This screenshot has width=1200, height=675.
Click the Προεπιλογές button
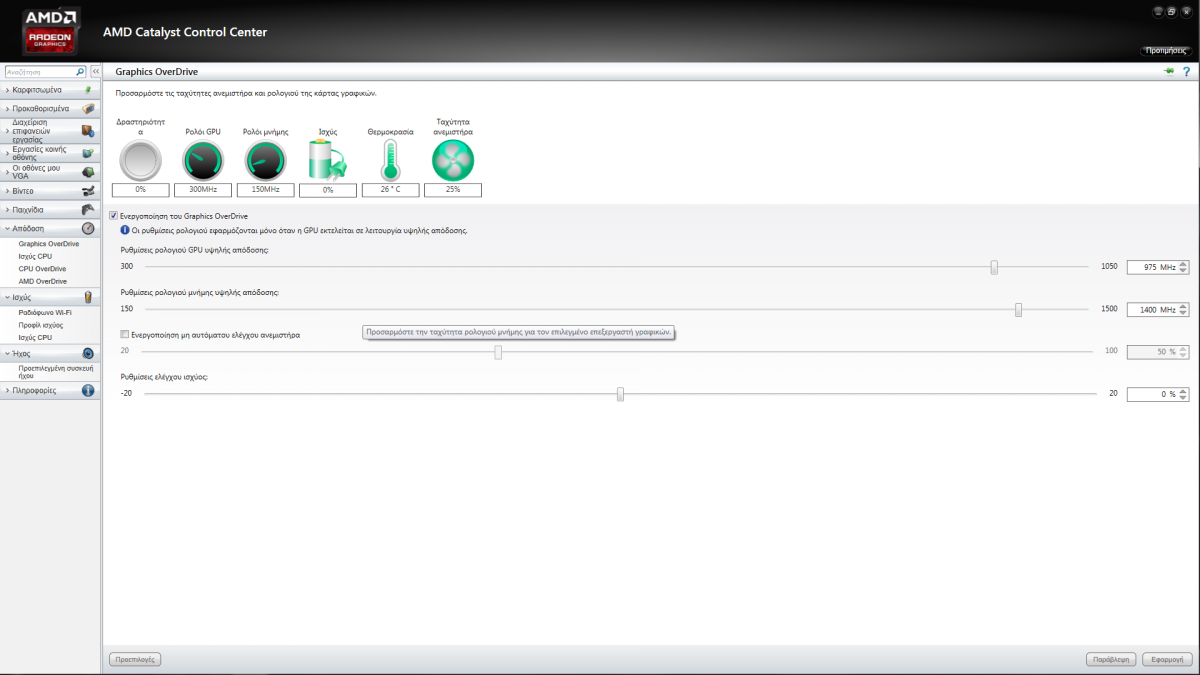click(x=135, y=660)
